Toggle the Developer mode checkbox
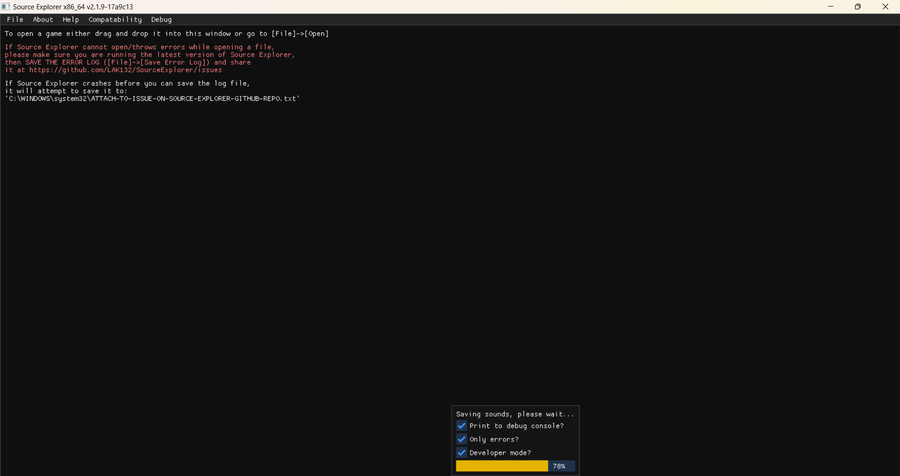 click(461, 452)
